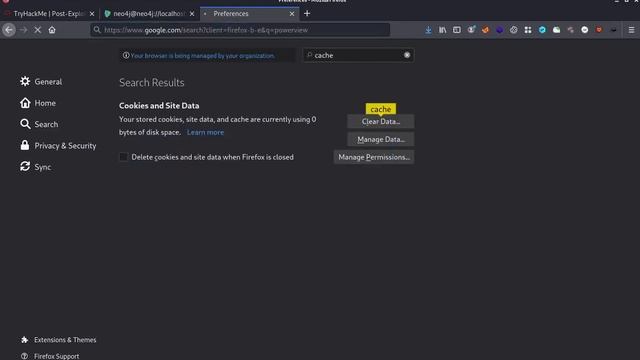Image resolution: width=640 pixels, height=360 pixels.
Task: Click the red shield extension icon
Action: pyautogui.click(x=599, y=30)
